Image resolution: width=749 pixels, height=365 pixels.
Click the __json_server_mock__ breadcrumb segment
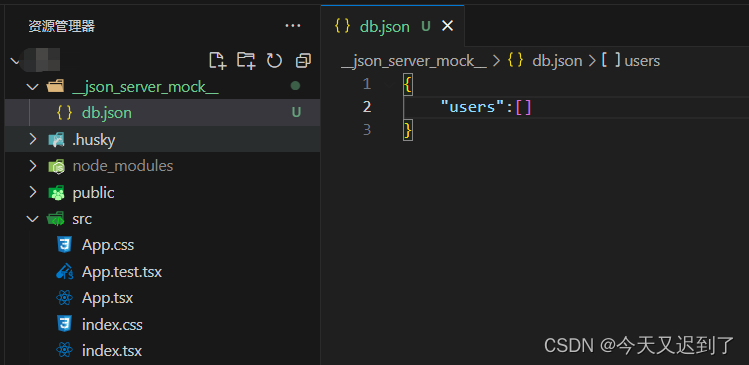[x=414, y=61]
